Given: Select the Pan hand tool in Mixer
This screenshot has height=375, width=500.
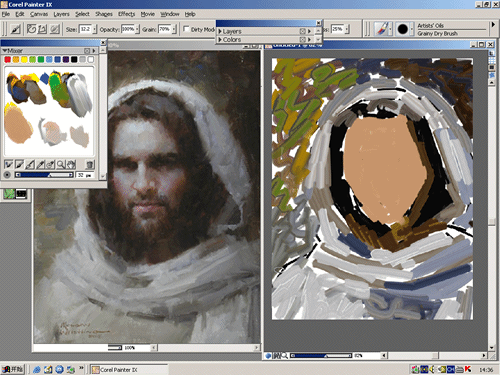Looking at the screenshot, I should coord(71,164).
